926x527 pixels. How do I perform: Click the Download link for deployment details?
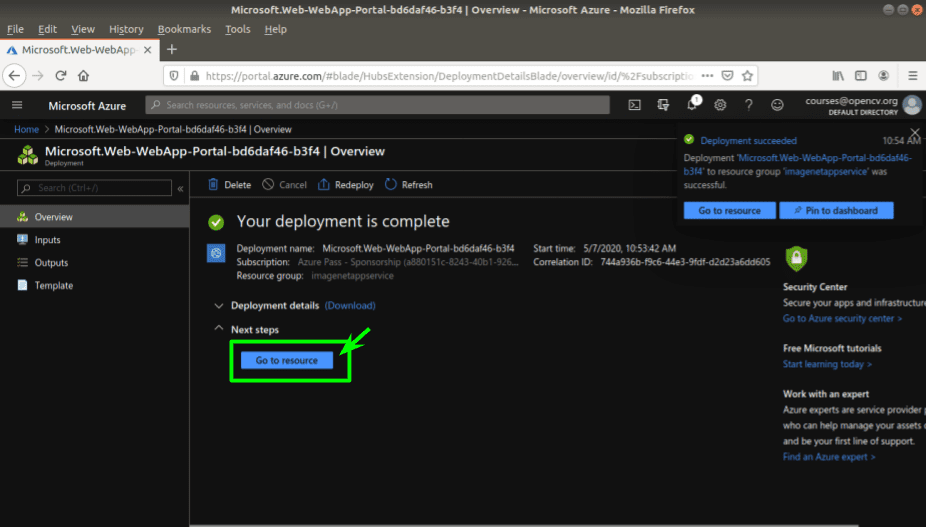[x=350, y=305]
